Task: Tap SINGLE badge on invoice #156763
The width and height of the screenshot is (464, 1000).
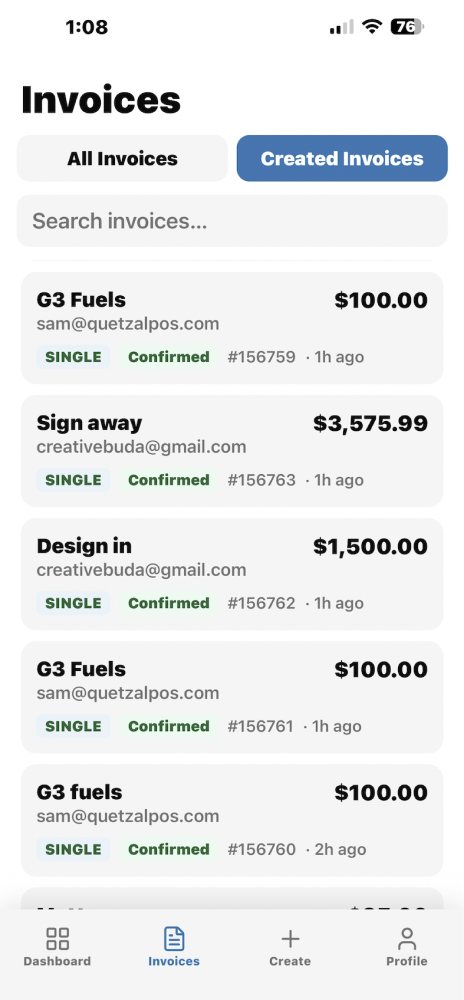Action: [x=73, y=480]
